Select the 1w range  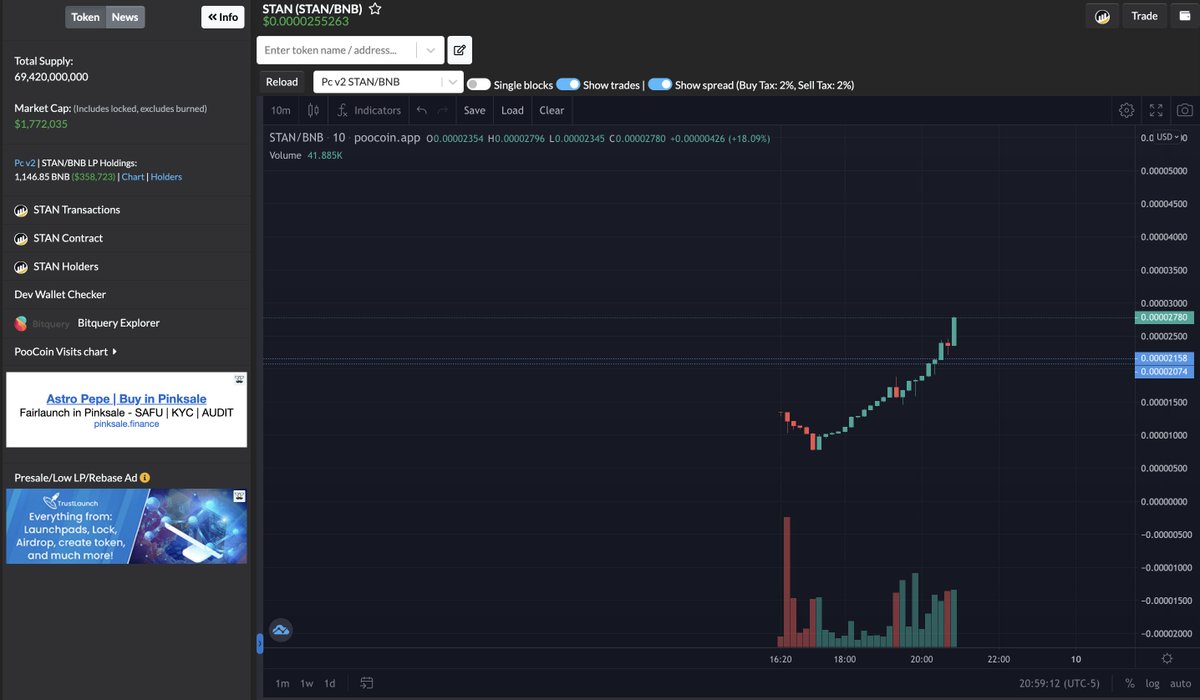coord(307,683)
